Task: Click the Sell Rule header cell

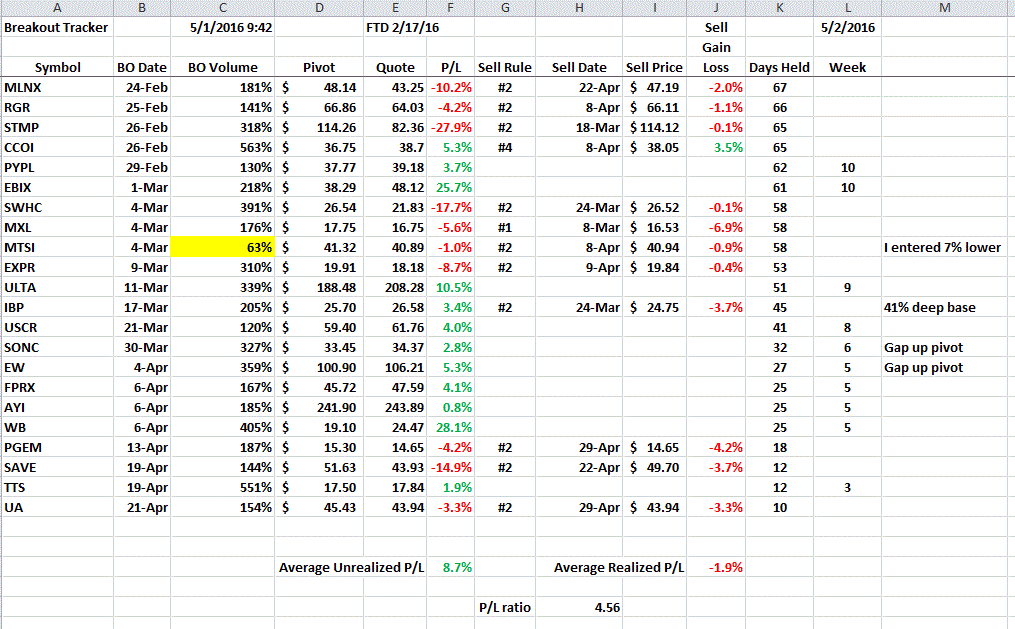Action: (505, 68)
